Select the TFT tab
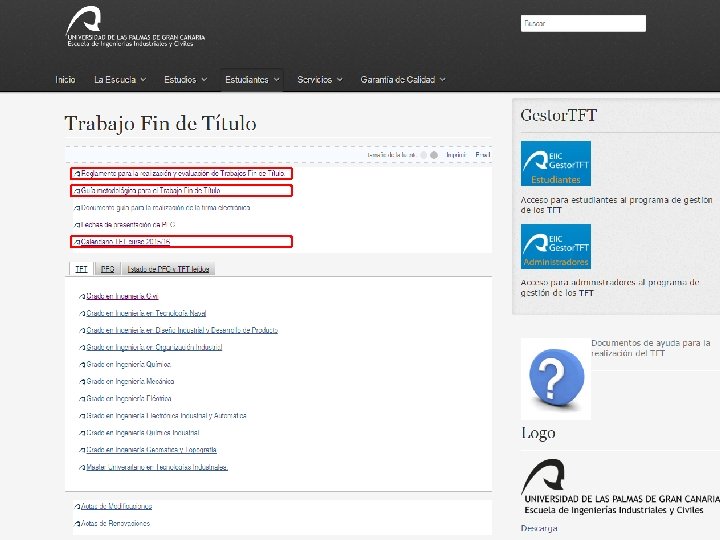The height and width of the screenshot is (540, 720). pos(81,269)
